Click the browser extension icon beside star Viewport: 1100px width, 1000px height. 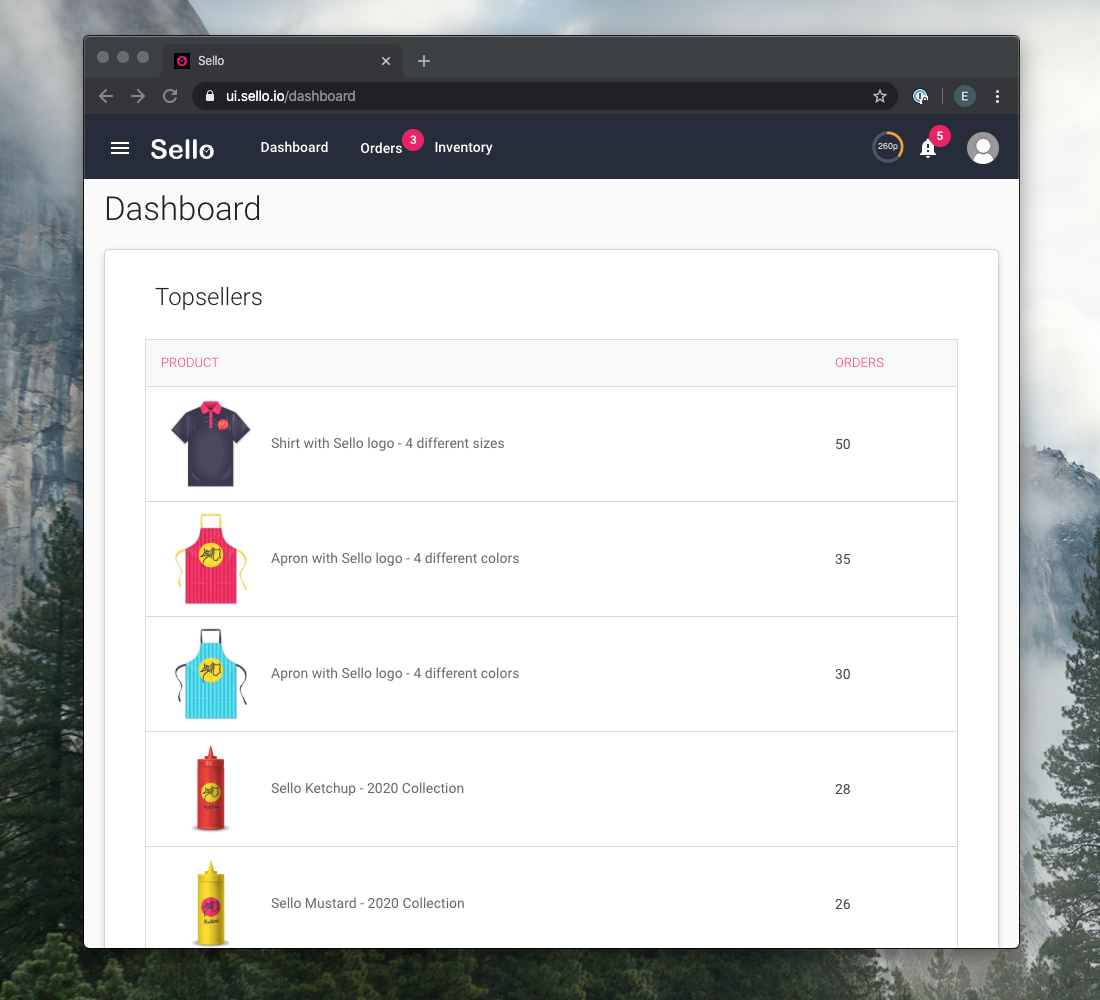[920, 96]
